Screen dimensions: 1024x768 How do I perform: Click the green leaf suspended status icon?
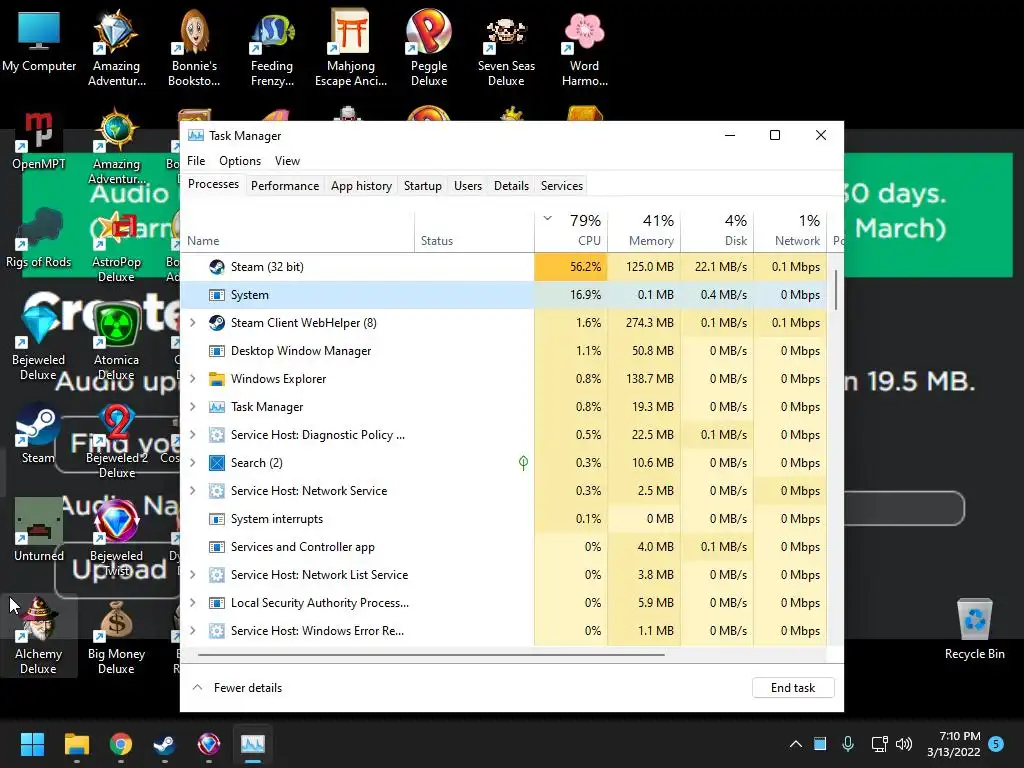[523, 463]
